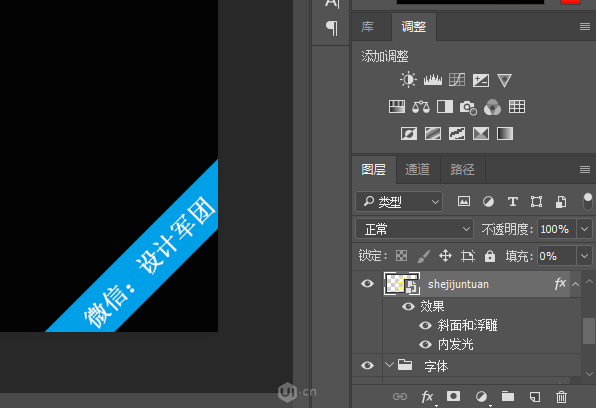The image size is (596, 408).
Task: Switch to the 通道 tab
Action: point(417,170)
